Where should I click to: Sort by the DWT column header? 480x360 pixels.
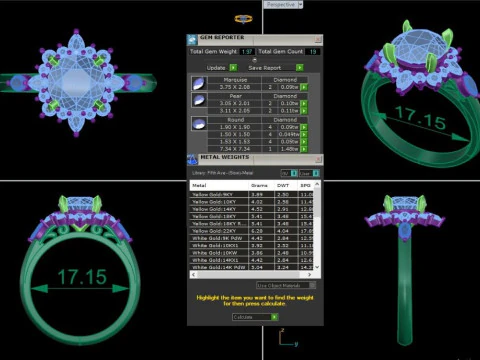pos(286,185)
